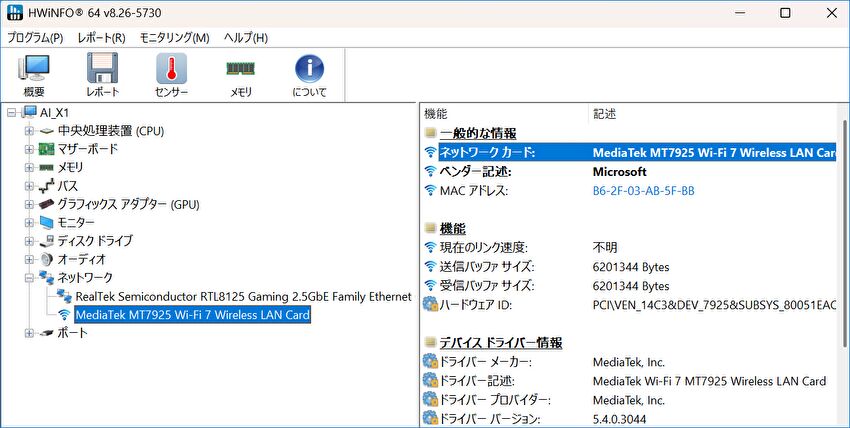The width and height of the screenshot is (850, 428).
Task: Click the ドライバー記述 row label
Action: pos(477,381)
